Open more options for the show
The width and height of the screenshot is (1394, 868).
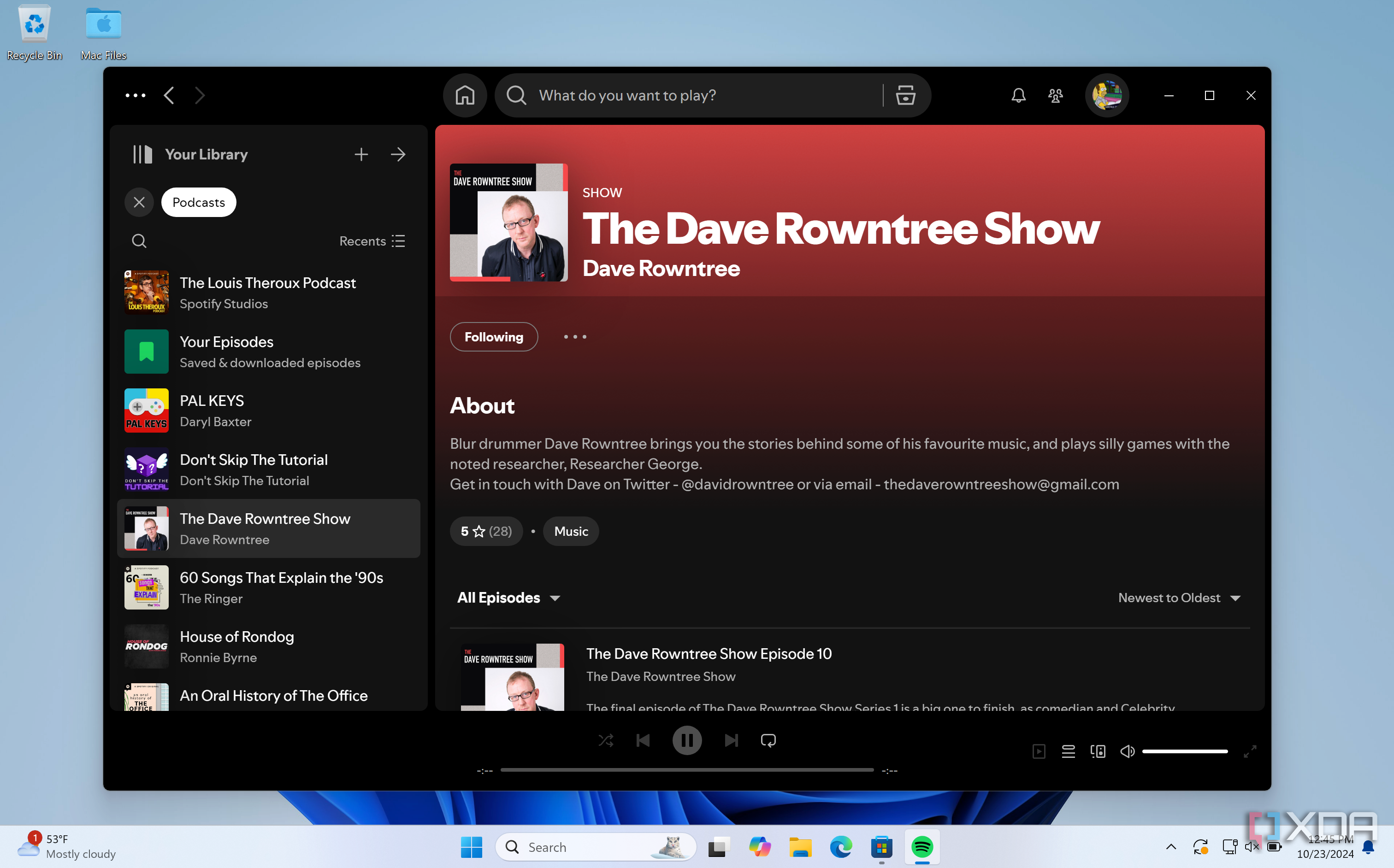(x=575, y=336)
